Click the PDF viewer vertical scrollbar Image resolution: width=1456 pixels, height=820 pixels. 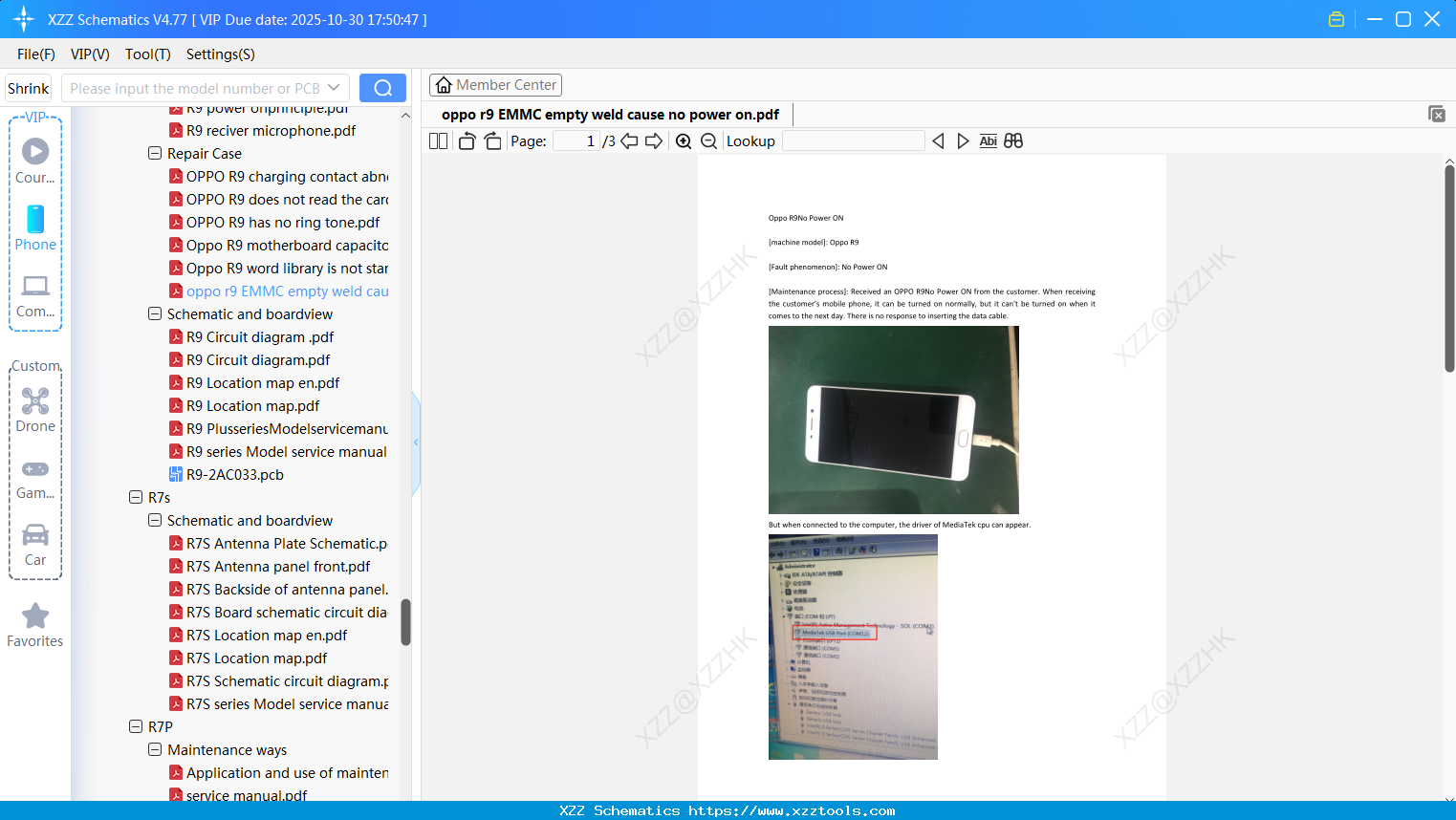(1449, 268)
